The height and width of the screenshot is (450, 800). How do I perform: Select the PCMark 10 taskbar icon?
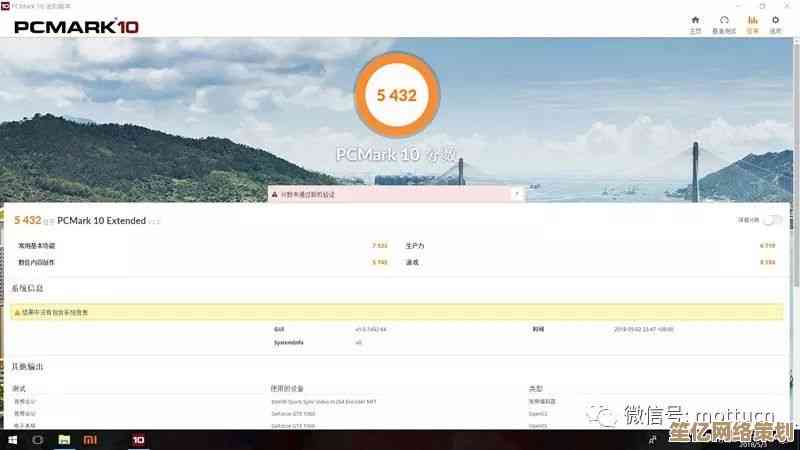click(138, 440)
